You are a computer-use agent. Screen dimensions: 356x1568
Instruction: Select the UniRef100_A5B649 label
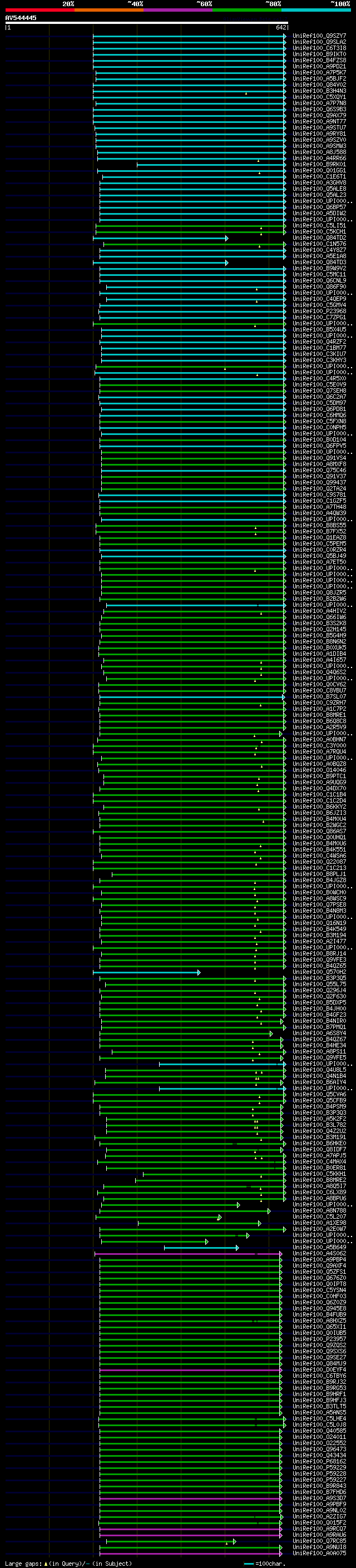319,1248
